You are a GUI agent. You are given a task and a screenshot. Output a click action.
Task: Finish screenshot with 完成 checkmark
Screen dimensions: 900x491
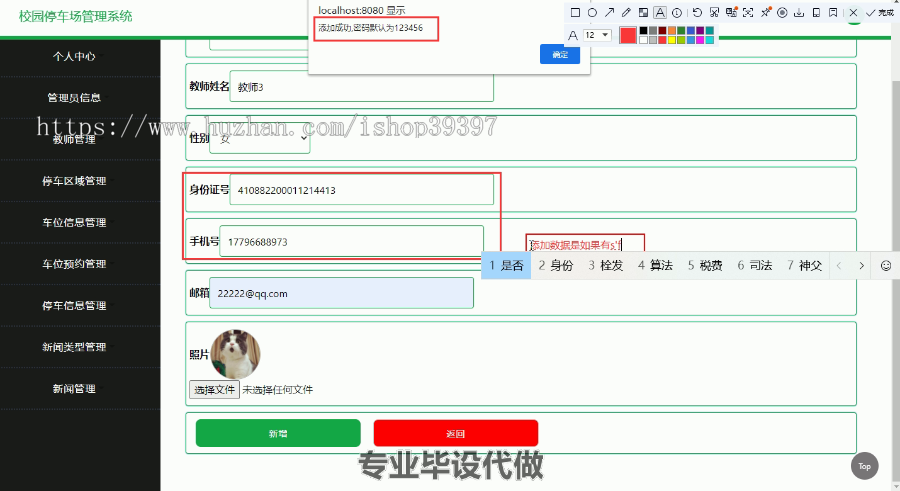point(879,13)
